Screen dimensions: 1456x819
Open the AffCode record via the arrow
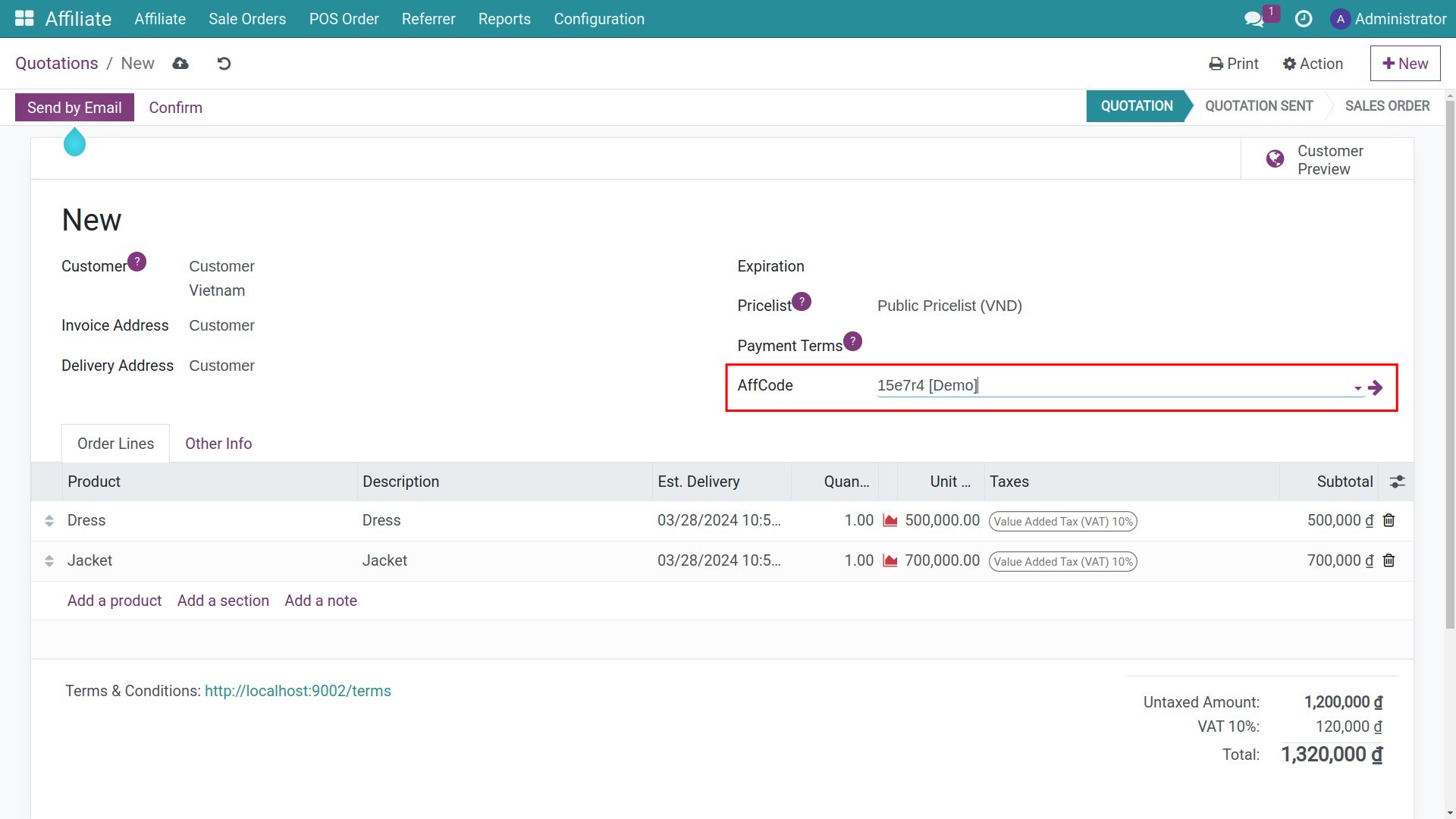[x=1376, y=388]
